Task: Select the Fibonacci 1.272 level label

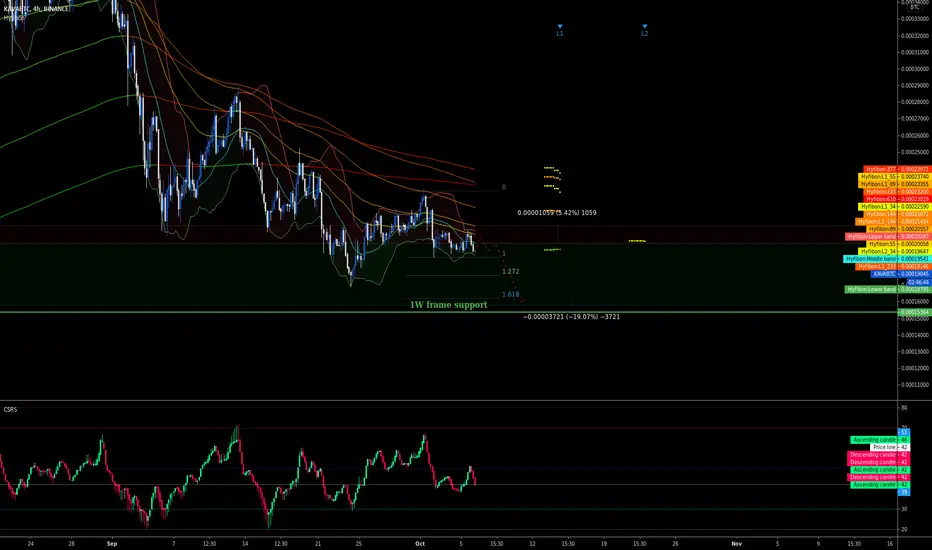Action: 511,272
